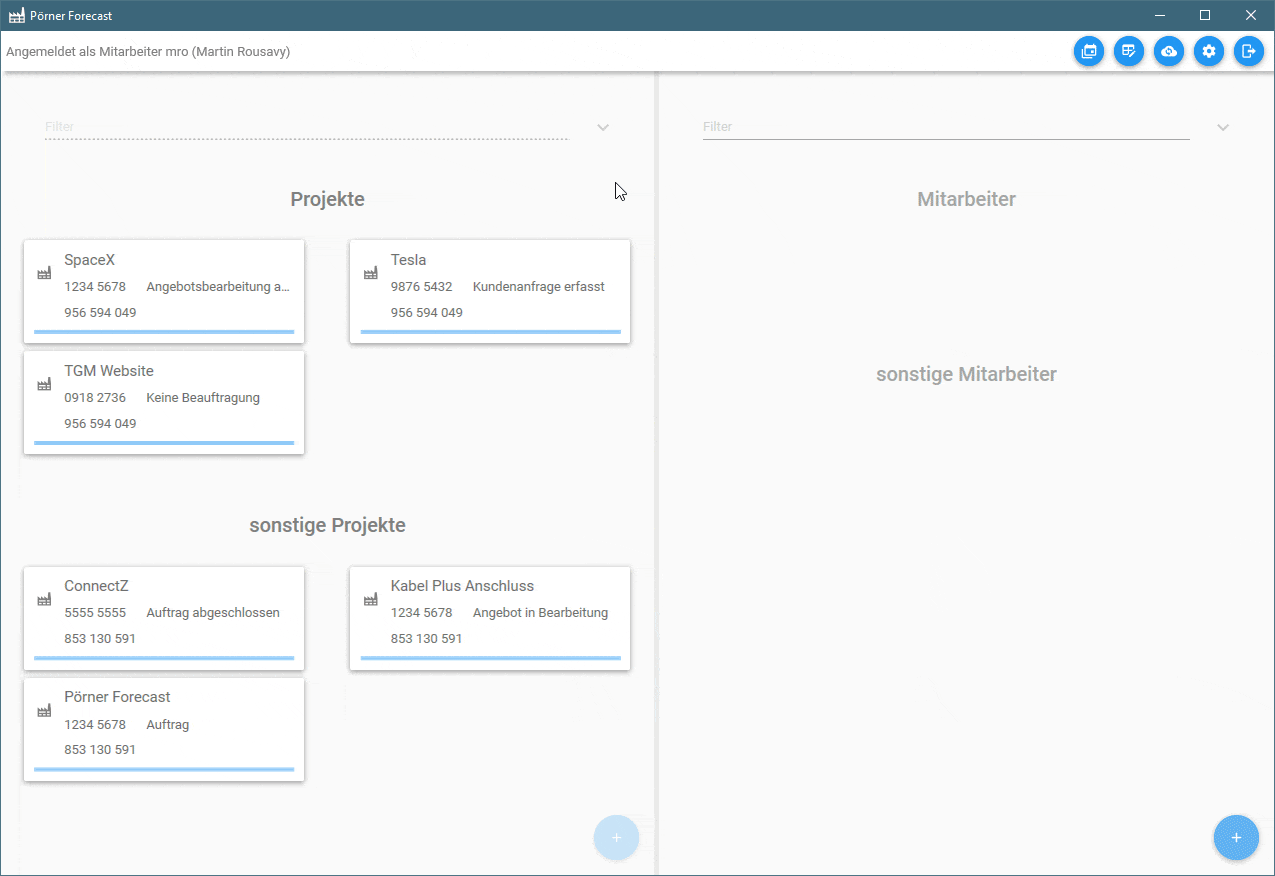Image resolution: width=1275 pixels, height=876 pixels.
Task: Focus the projects Filter input field
Action: click(x=306, y=127)
